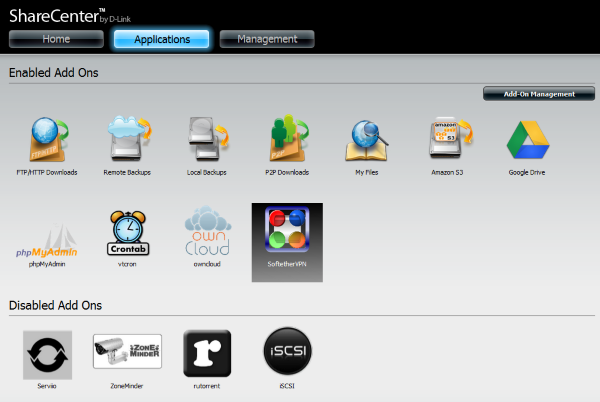Click the 'rutorrent' label text
Viewport: 600px width, 402px height.
(x=207, y=386)
